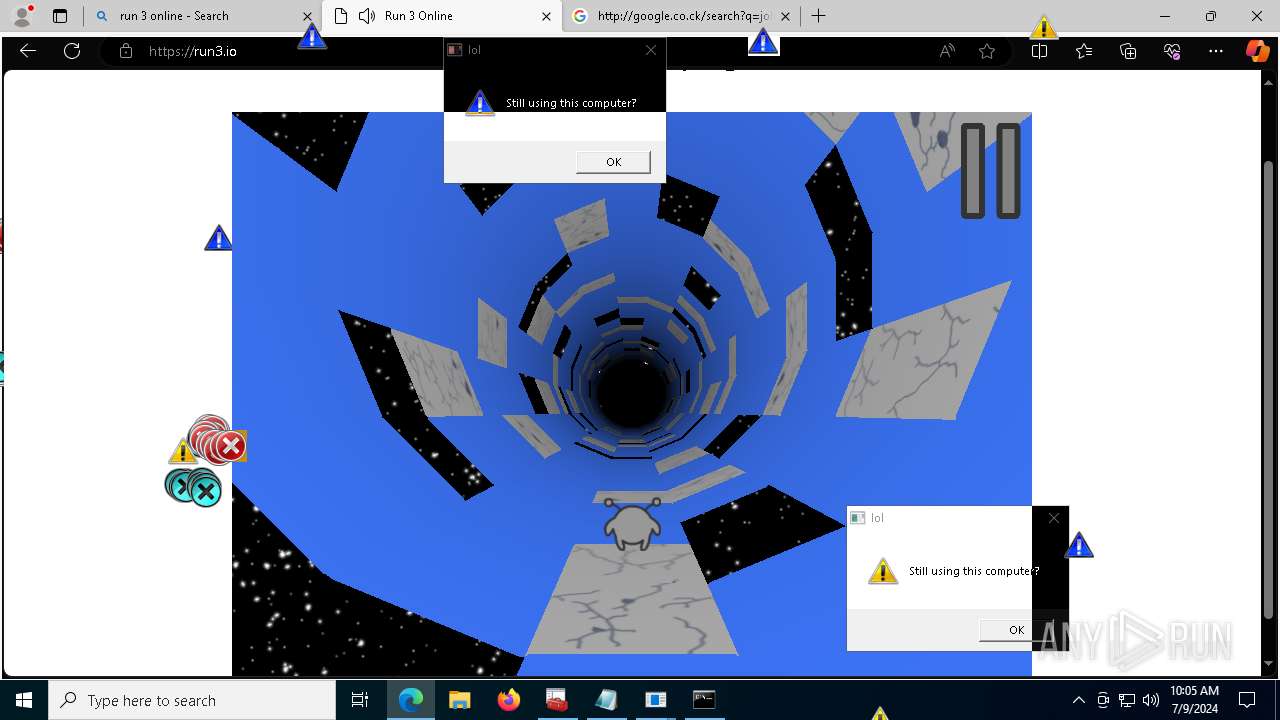Mute the Run 3 Online tab audio

(x=367, y=16)
